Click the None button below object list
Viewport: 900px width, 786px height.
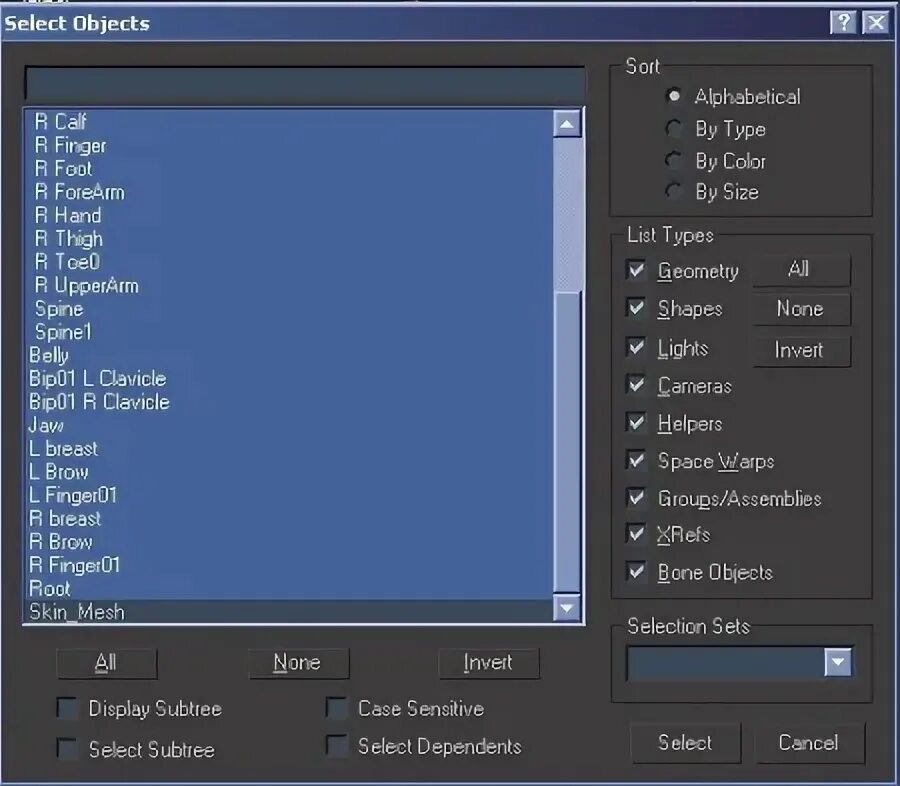tap(298, 663)
